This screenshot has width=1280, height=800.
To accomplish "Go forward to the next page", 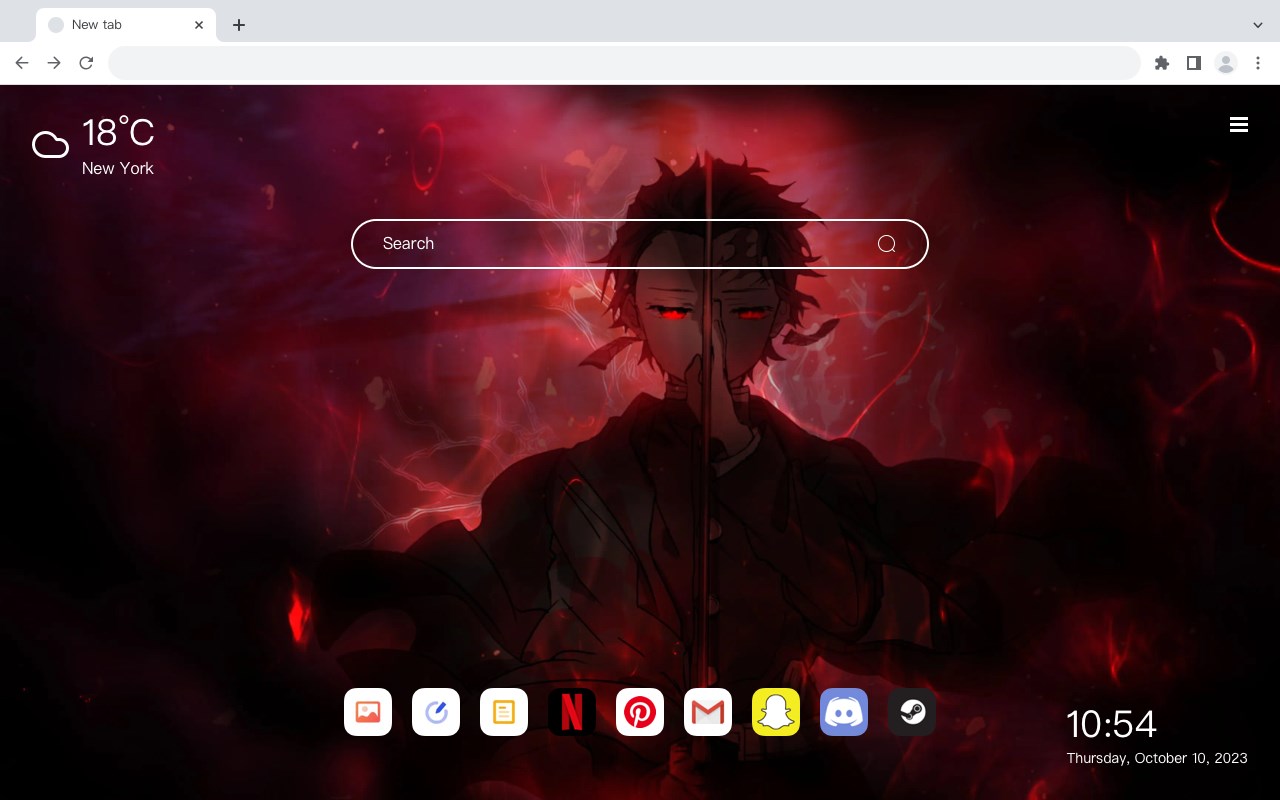I will pos(54,63).
